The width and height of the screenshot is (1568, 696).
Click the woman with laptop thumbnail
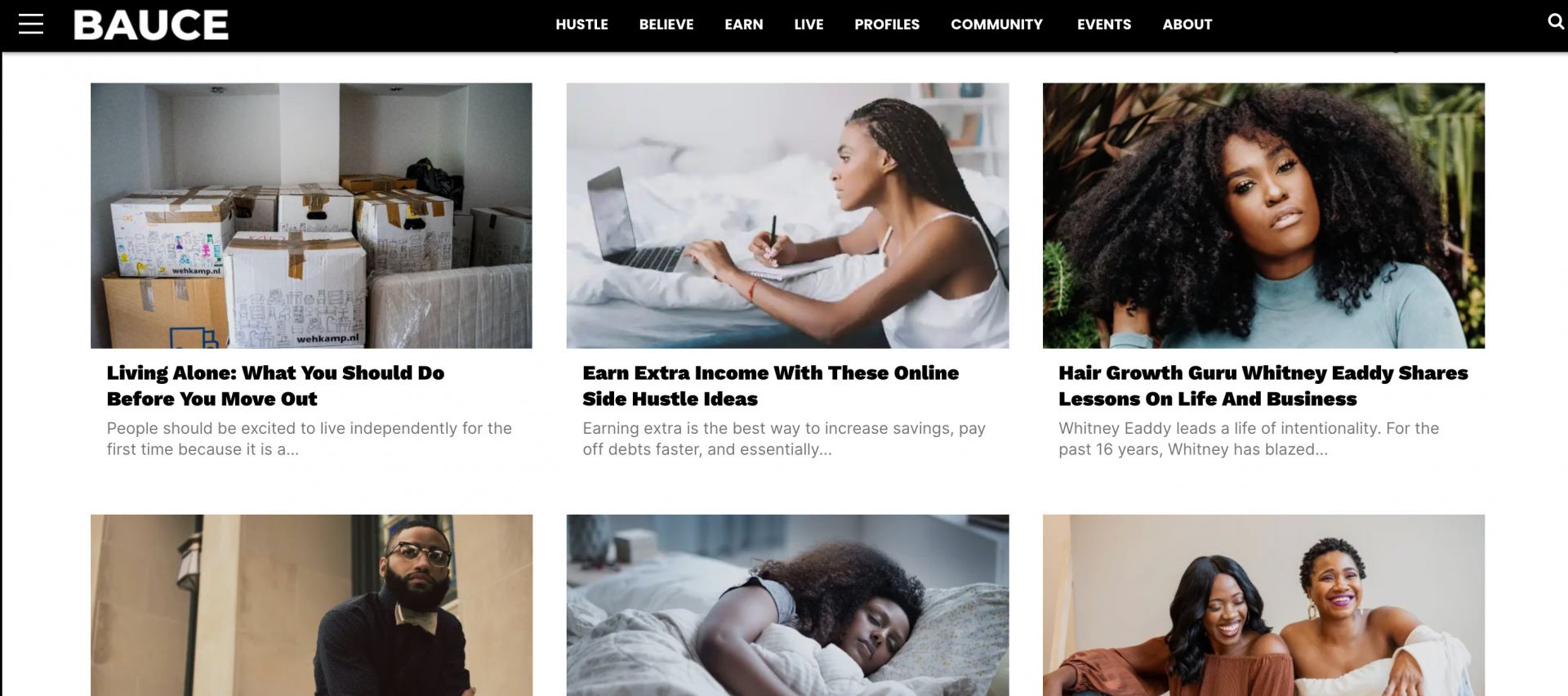(787, 216)
